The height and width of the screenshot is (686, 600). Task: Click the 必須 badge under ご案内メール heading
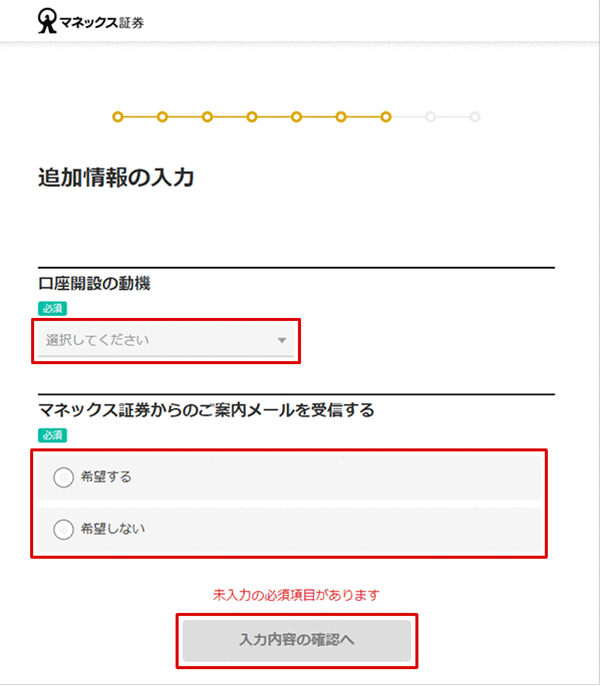(52, 435)
